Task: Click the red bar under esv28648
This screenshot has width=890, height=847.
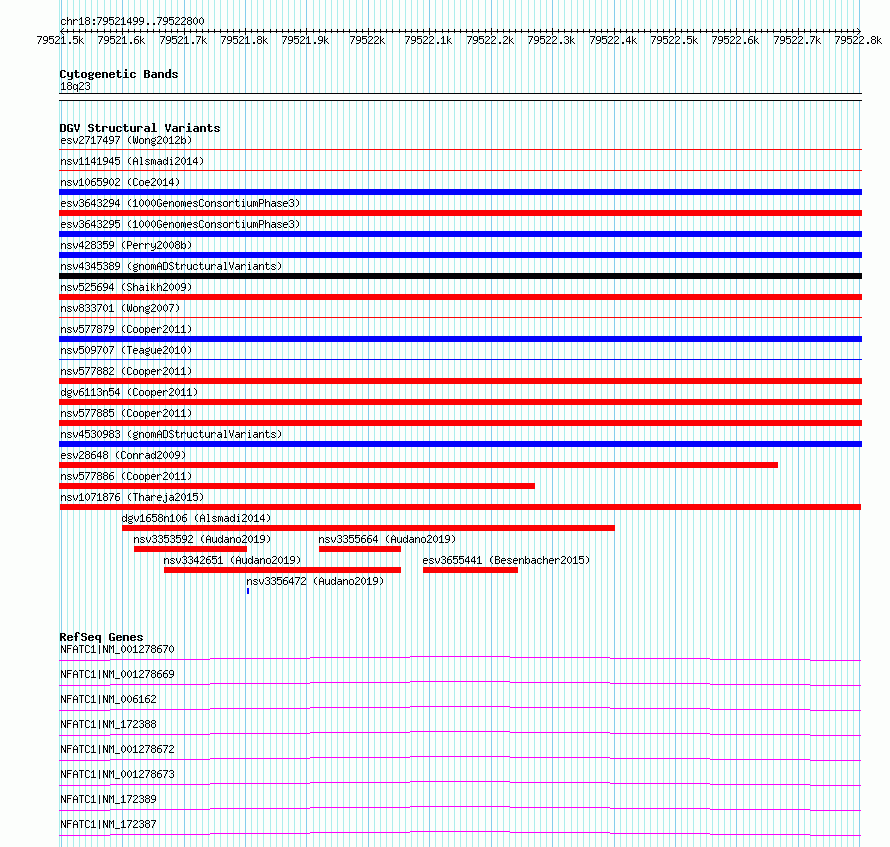Action: tap(418, 465)
